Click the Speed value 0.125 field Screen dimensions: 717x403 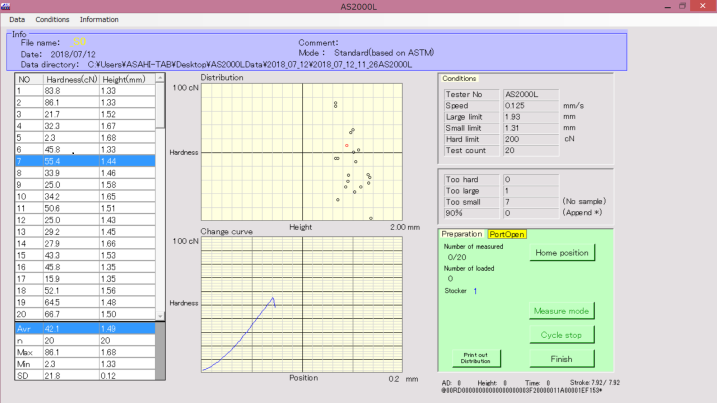(x=530, y=106)
